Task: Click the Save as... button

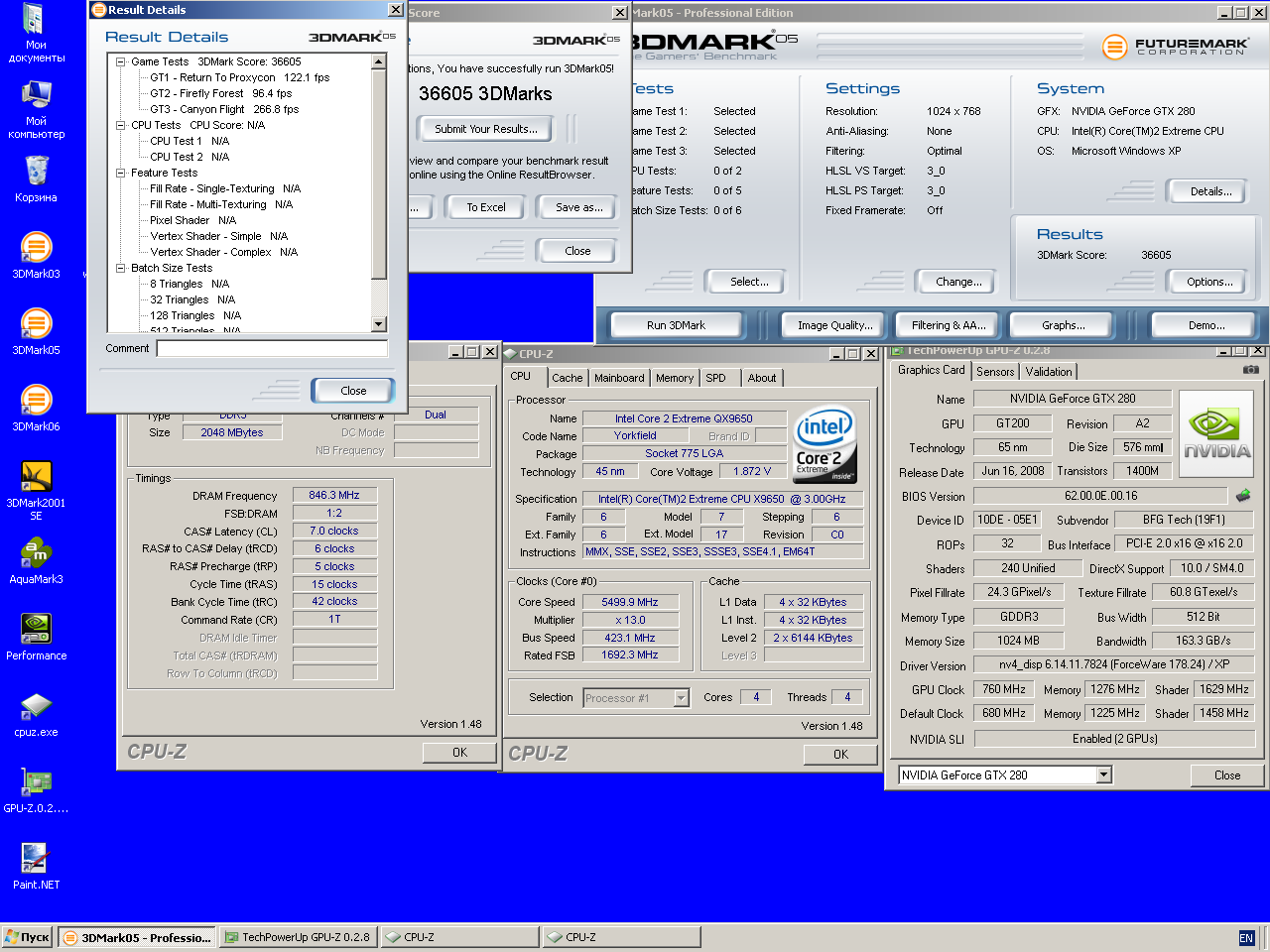Action: (x=579, y=207)
